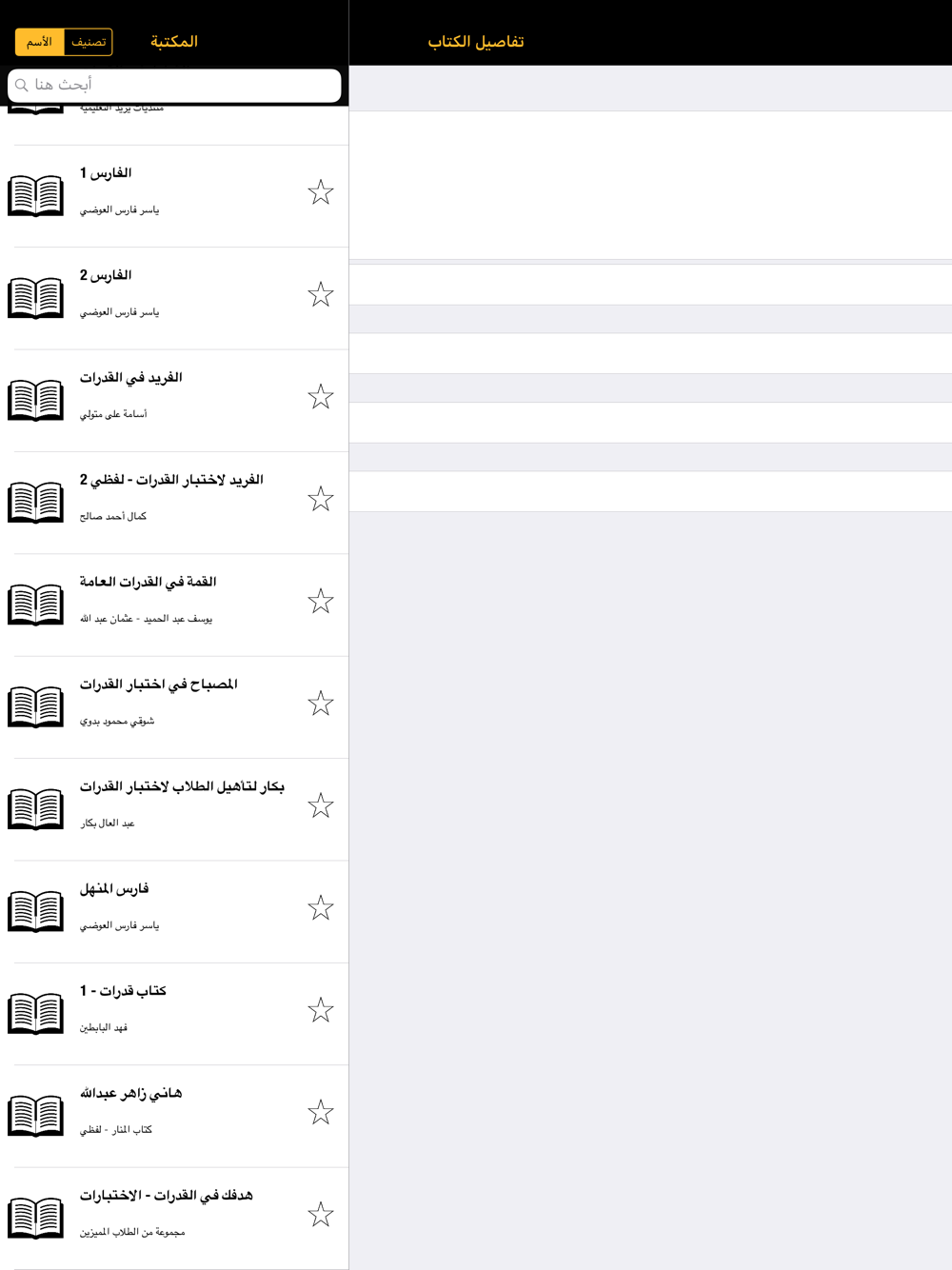This screenshot has height=1270, width=952.
Task: Favorite the book الفارس 1 with its star
Action: pos(321,192)
